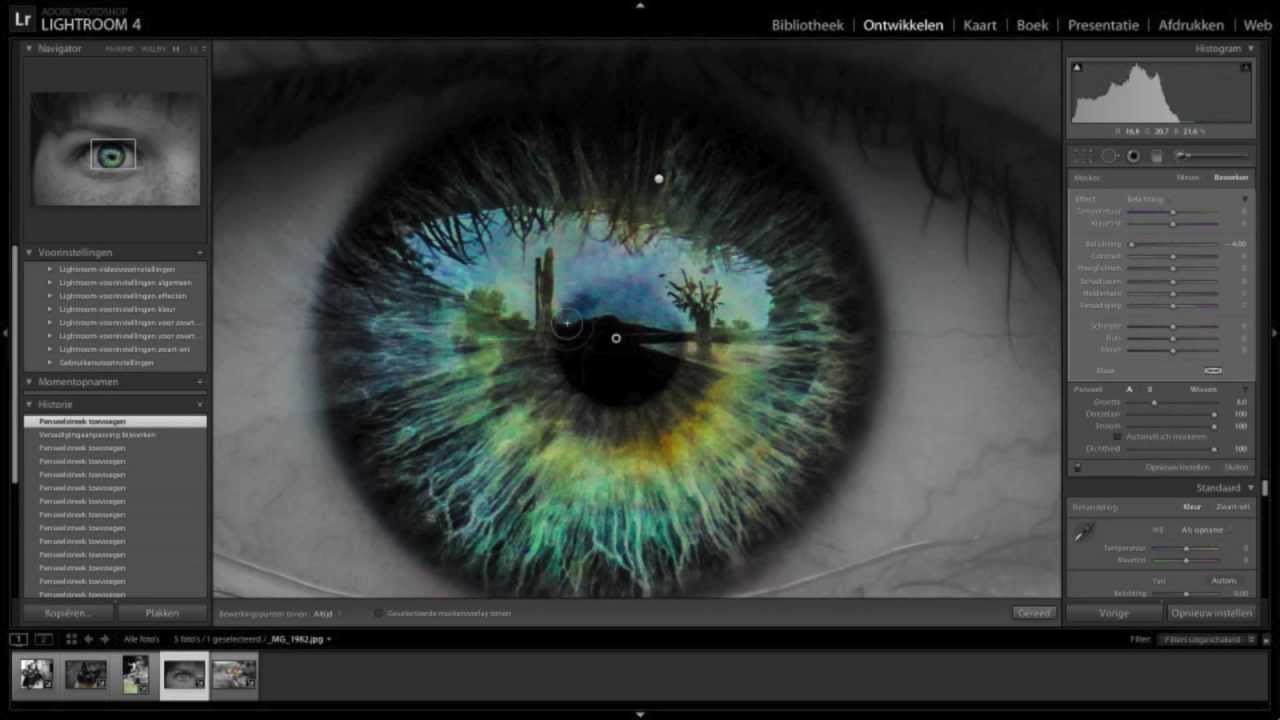Image resolution: width=1280 pixels, height=720 pixels.
Task: Open the Afdrukken module
Action: 1191,25
